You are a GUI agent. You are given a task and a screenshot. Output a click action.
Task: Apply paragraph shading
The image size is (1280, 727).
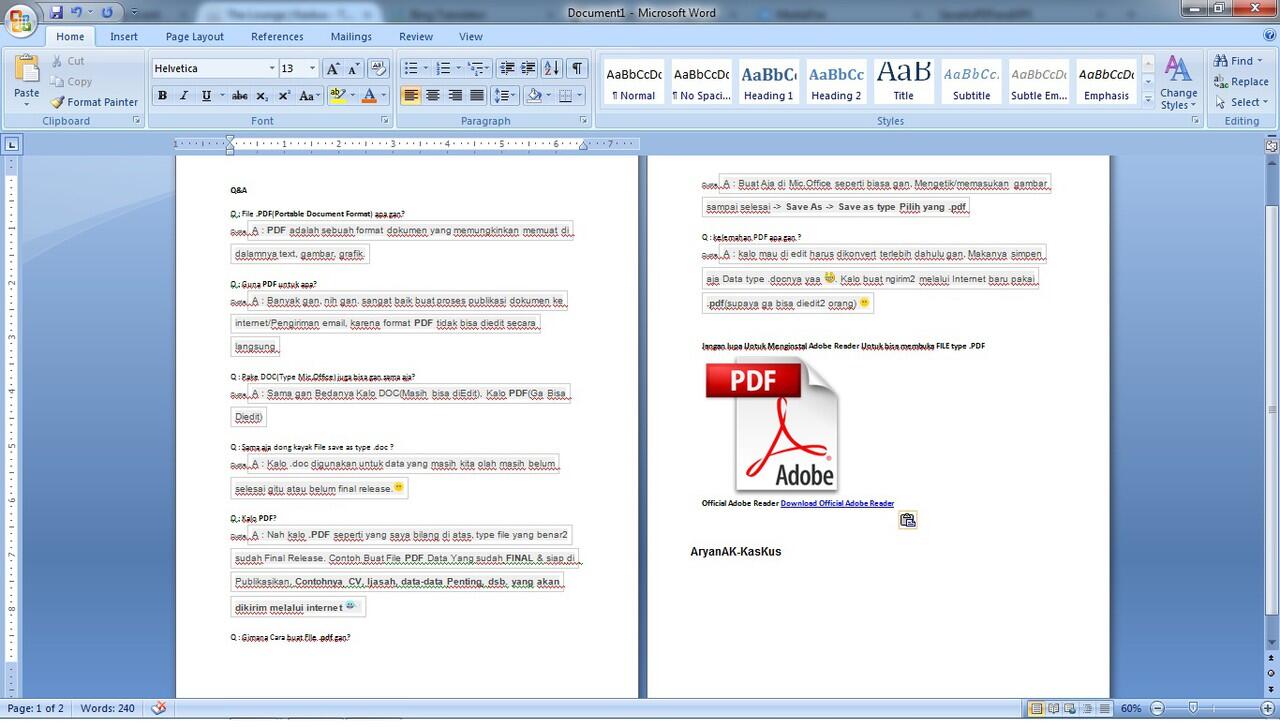click(x=534, y=96)
